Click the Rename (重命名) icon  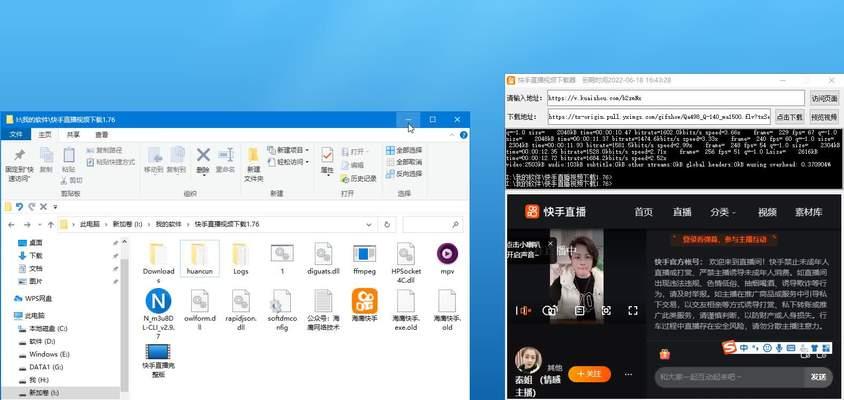tap(226, 155)
